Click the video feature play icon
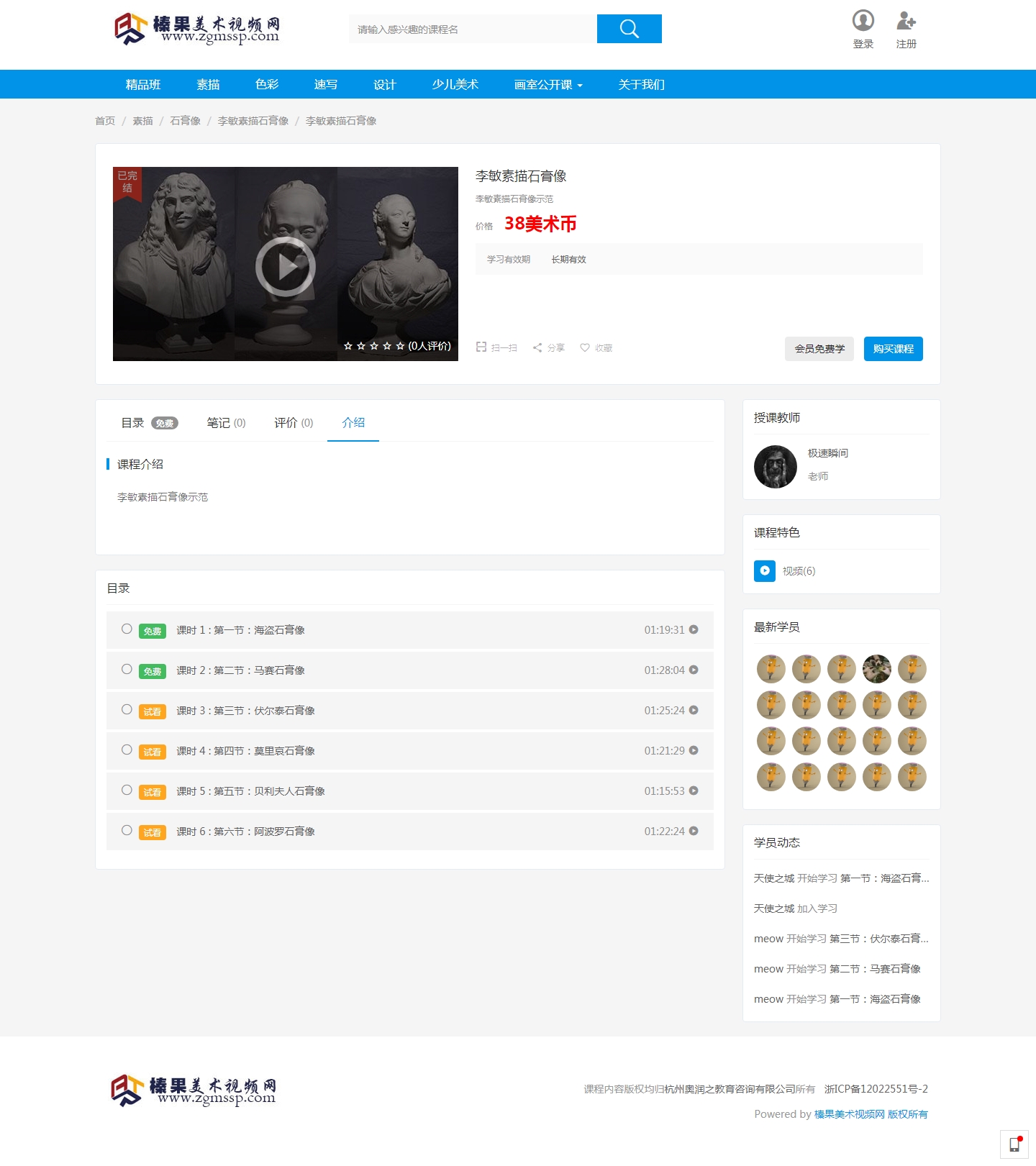This screenshot has height=1166, width=1036. (765, 570)
